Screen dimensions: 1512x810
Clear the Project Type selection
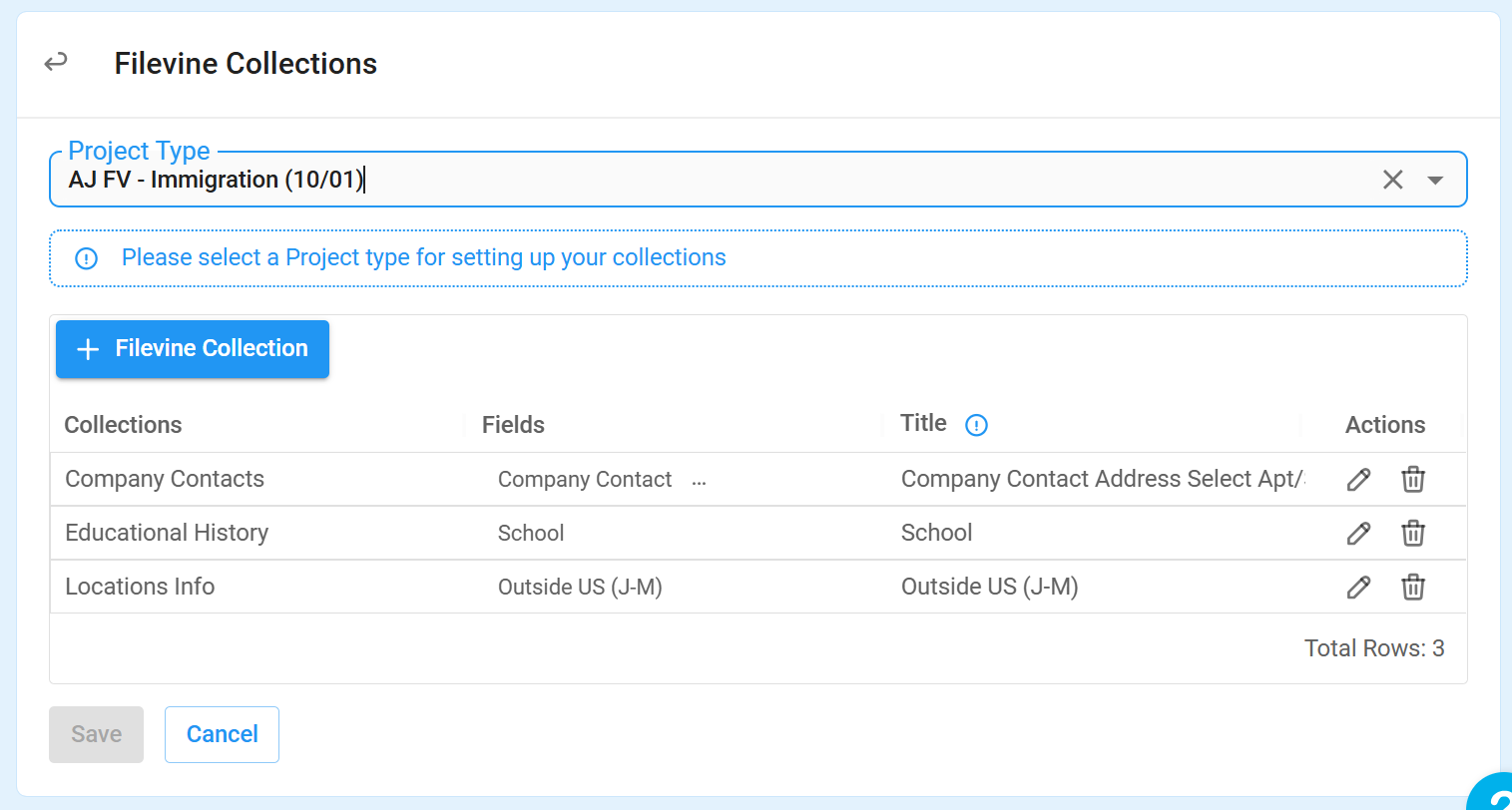point(1392,180)
